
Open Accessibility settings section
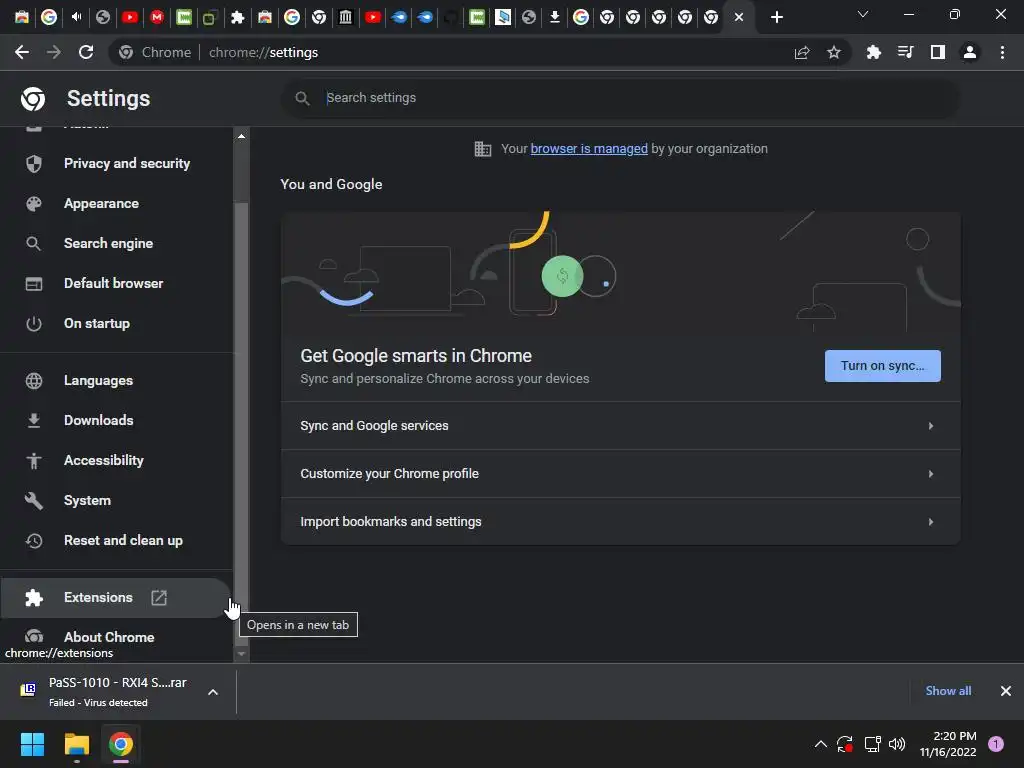[x=116, y=460]
